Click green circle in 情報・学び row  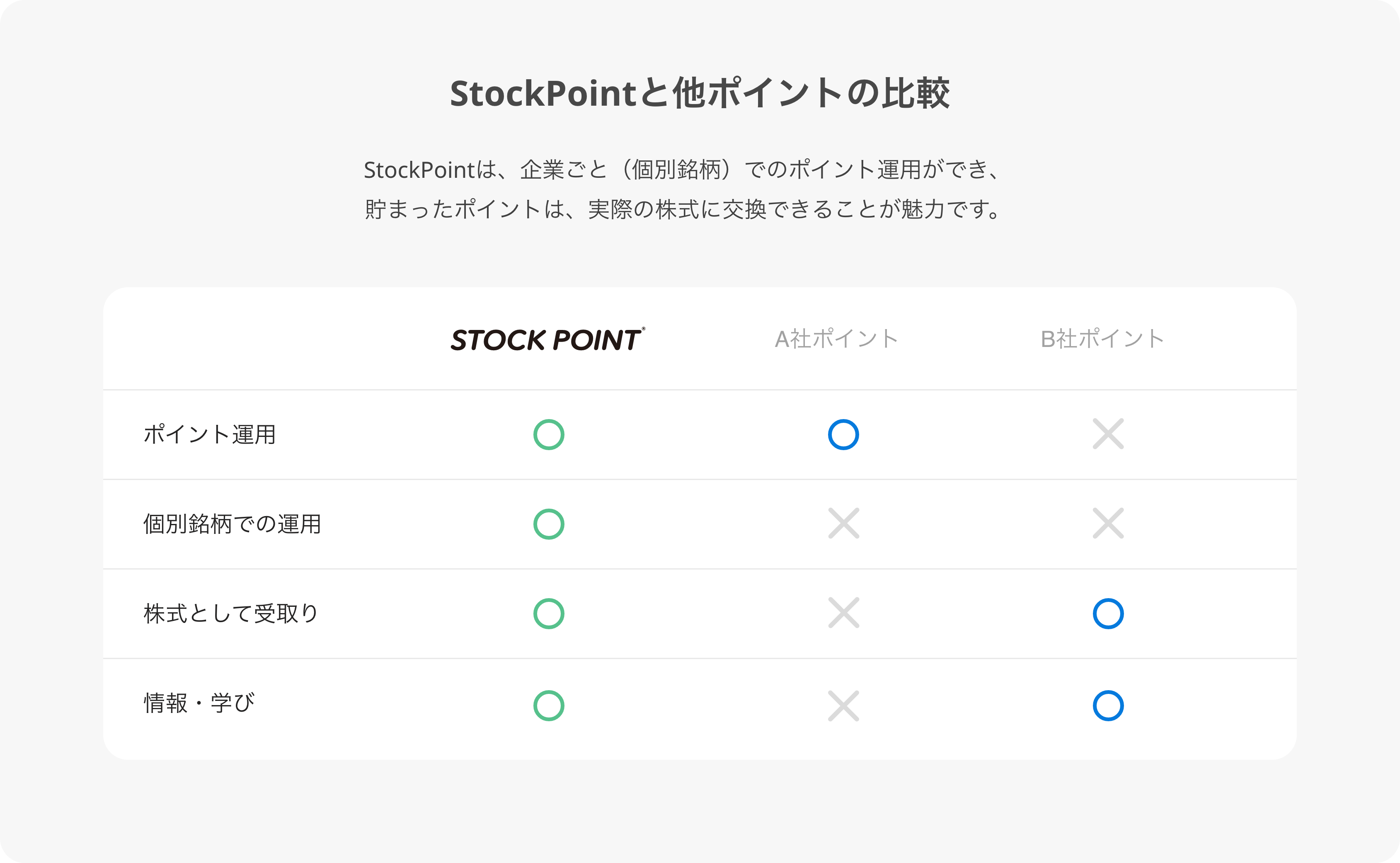(548, 705)
